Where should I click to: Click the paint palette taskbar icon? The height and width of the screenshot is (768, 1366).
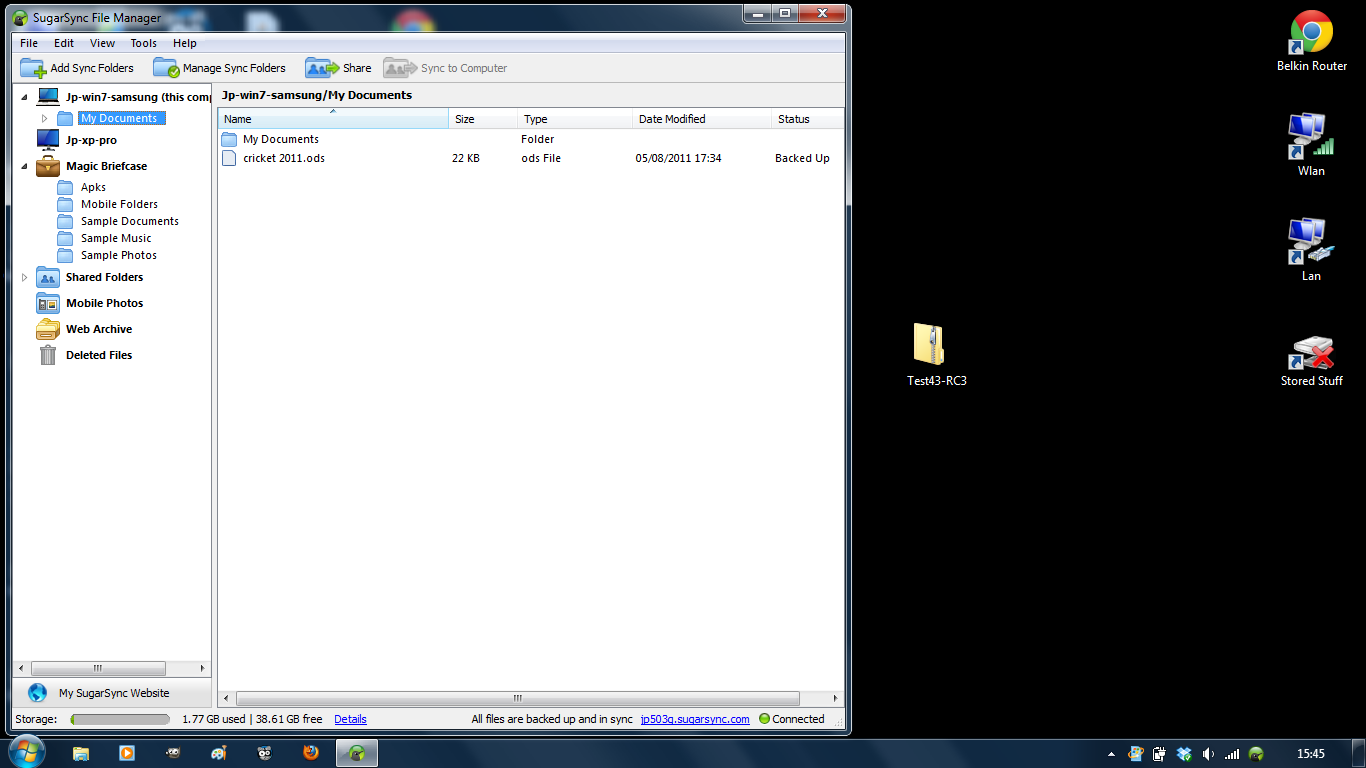tap(219, 753)
